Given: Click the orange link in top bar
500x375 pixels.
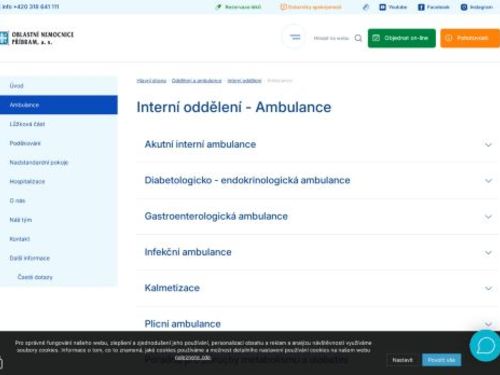Looking at the screenshot, I should (311, 7).
